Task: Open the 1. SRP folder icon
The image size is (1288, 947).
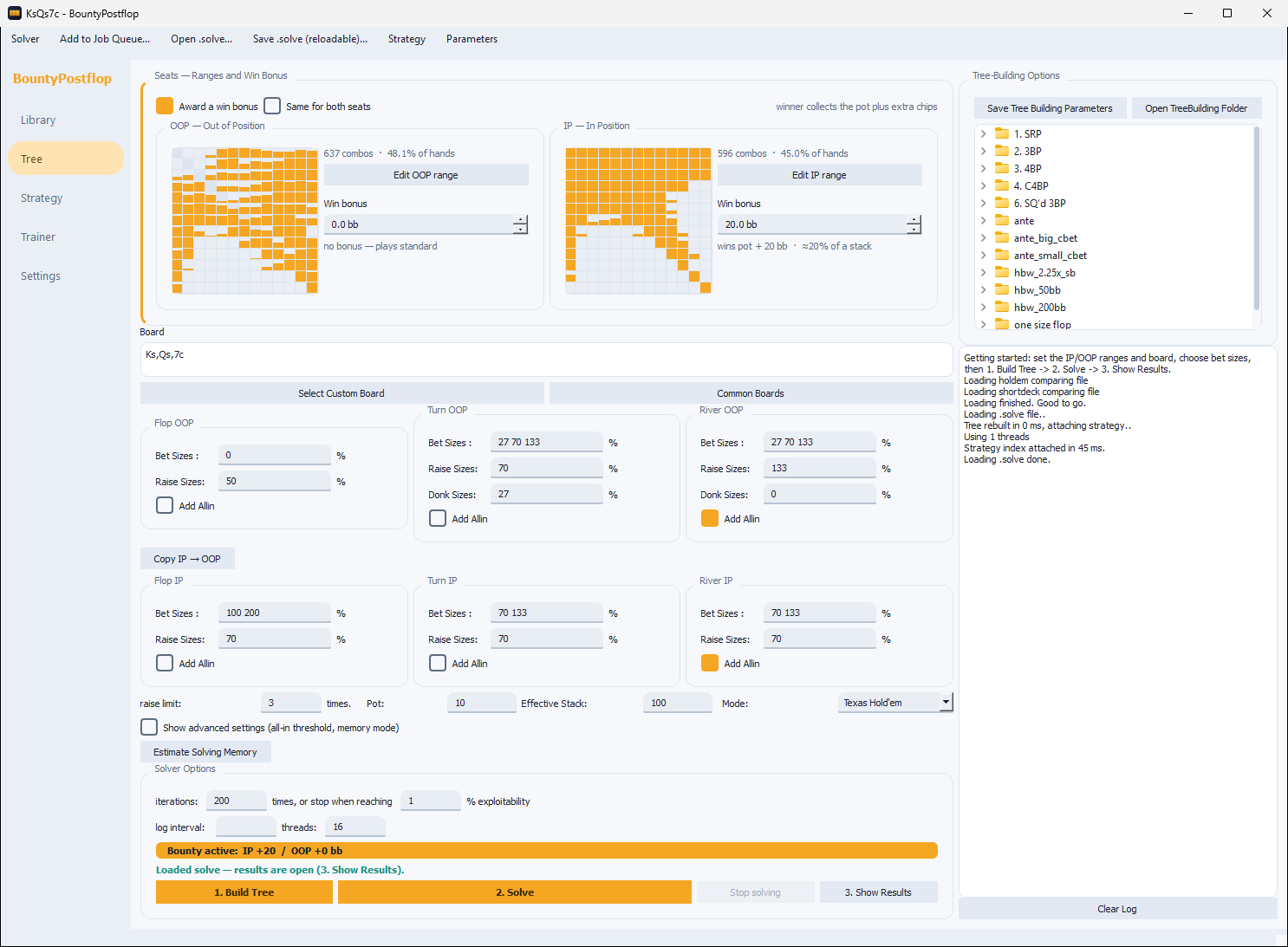Action: tap(1002, 133)
